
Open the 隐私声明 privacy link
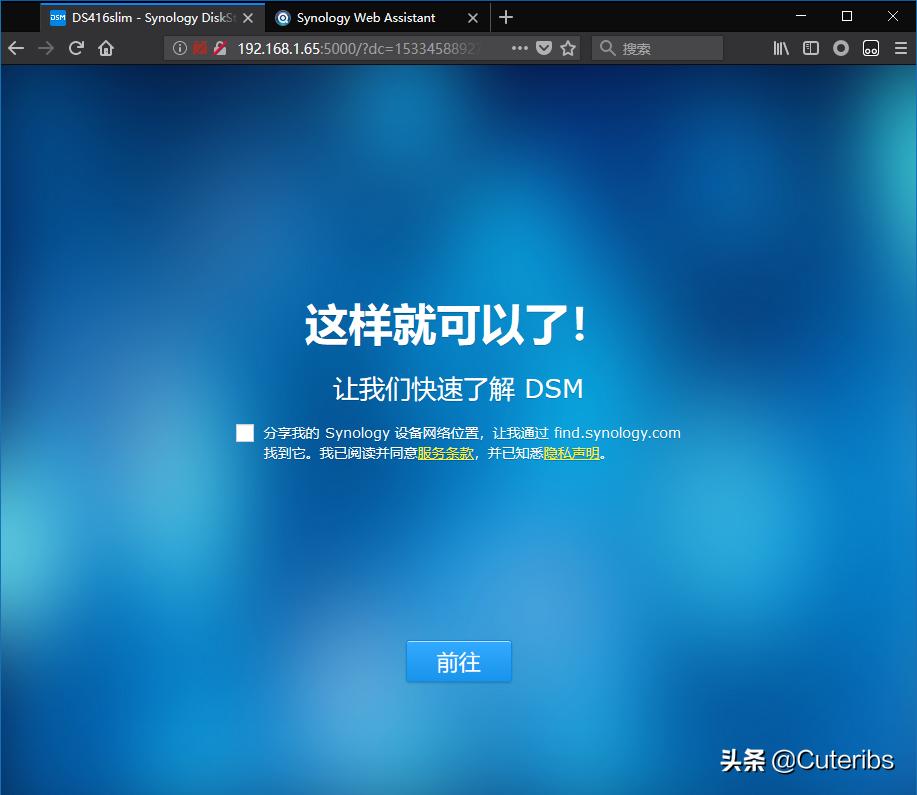coord(570,453)
